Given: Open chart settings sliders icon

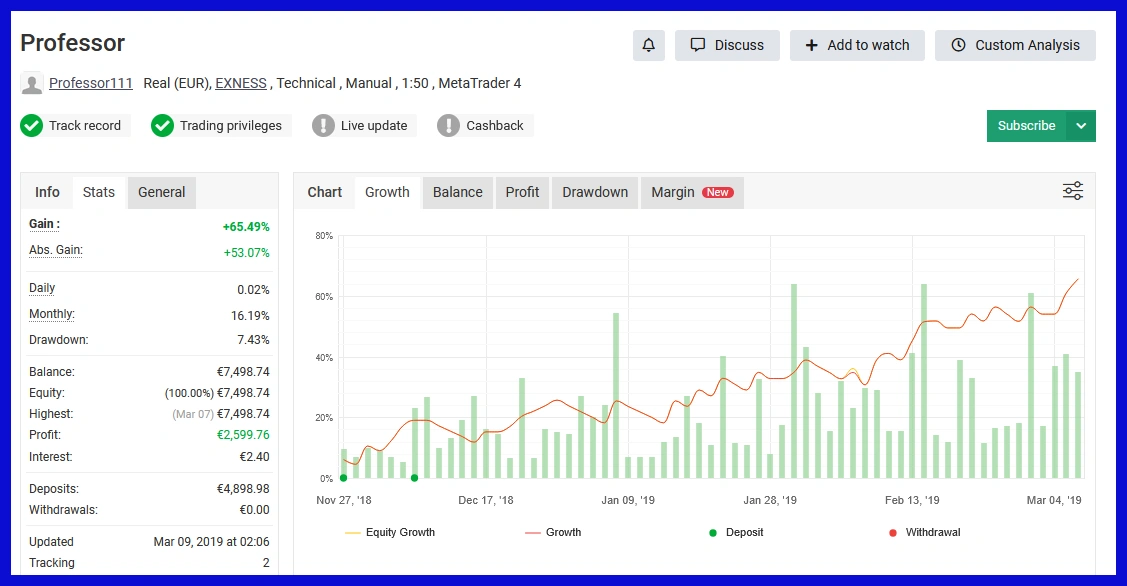Looking at the screenshot, I should pyautogui.click(x=1073, y=191).
